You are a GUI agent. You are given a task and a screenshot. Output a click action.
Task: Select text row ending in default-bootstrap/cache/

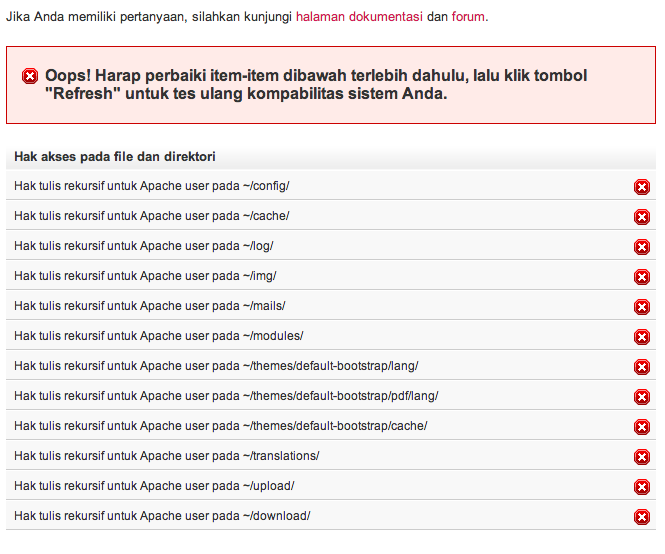pyautogui.click(x=221, y=426)
